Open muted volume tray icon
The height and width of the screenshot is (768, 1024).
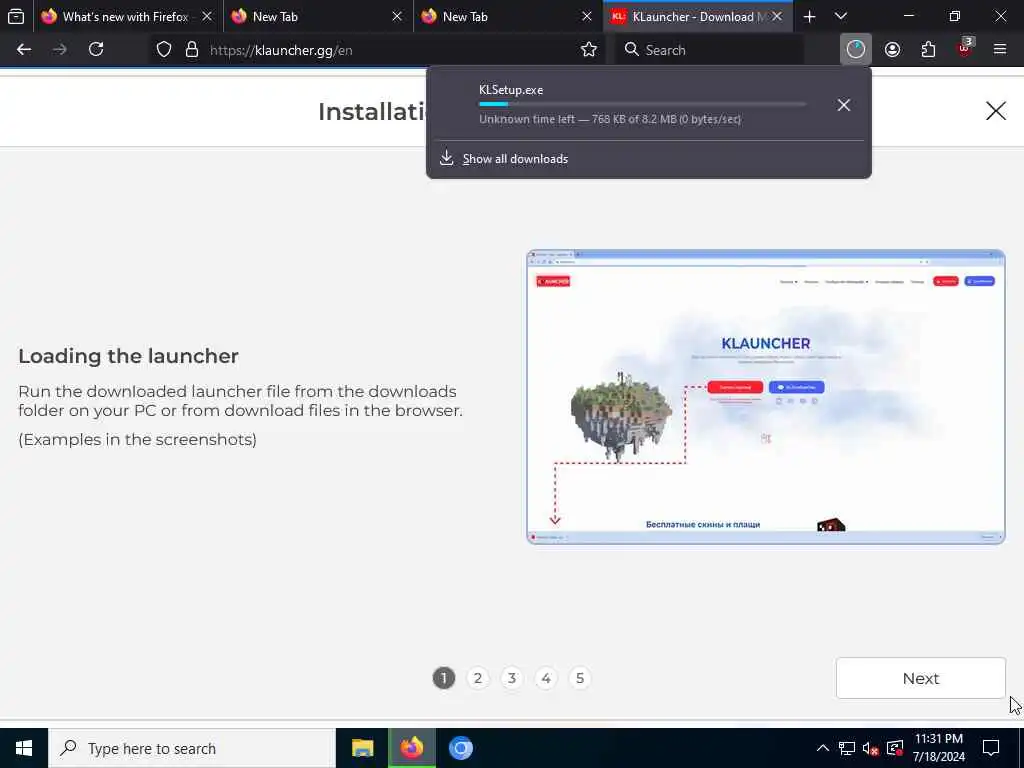(871, 748)
